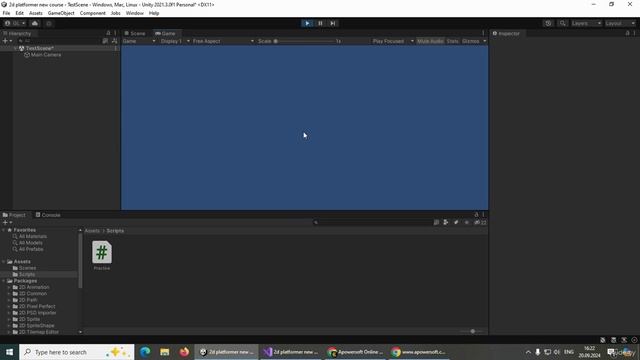This screenshot has width=640, height=360.
Task: Advance one frame with the Step button
Action: (x=333, y=23)
